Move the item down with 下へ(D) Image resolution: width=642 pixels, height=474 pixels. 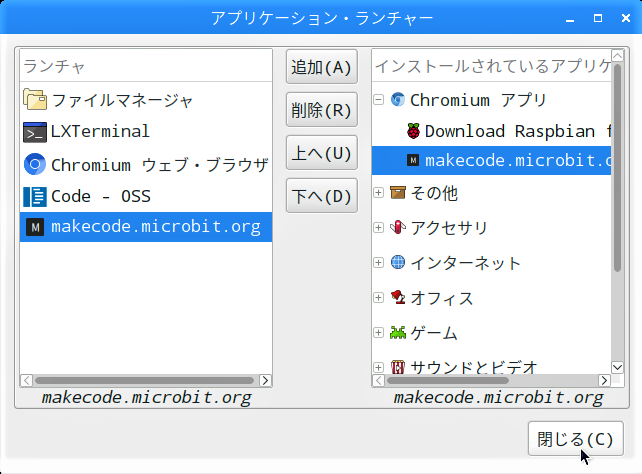[321, 196]
